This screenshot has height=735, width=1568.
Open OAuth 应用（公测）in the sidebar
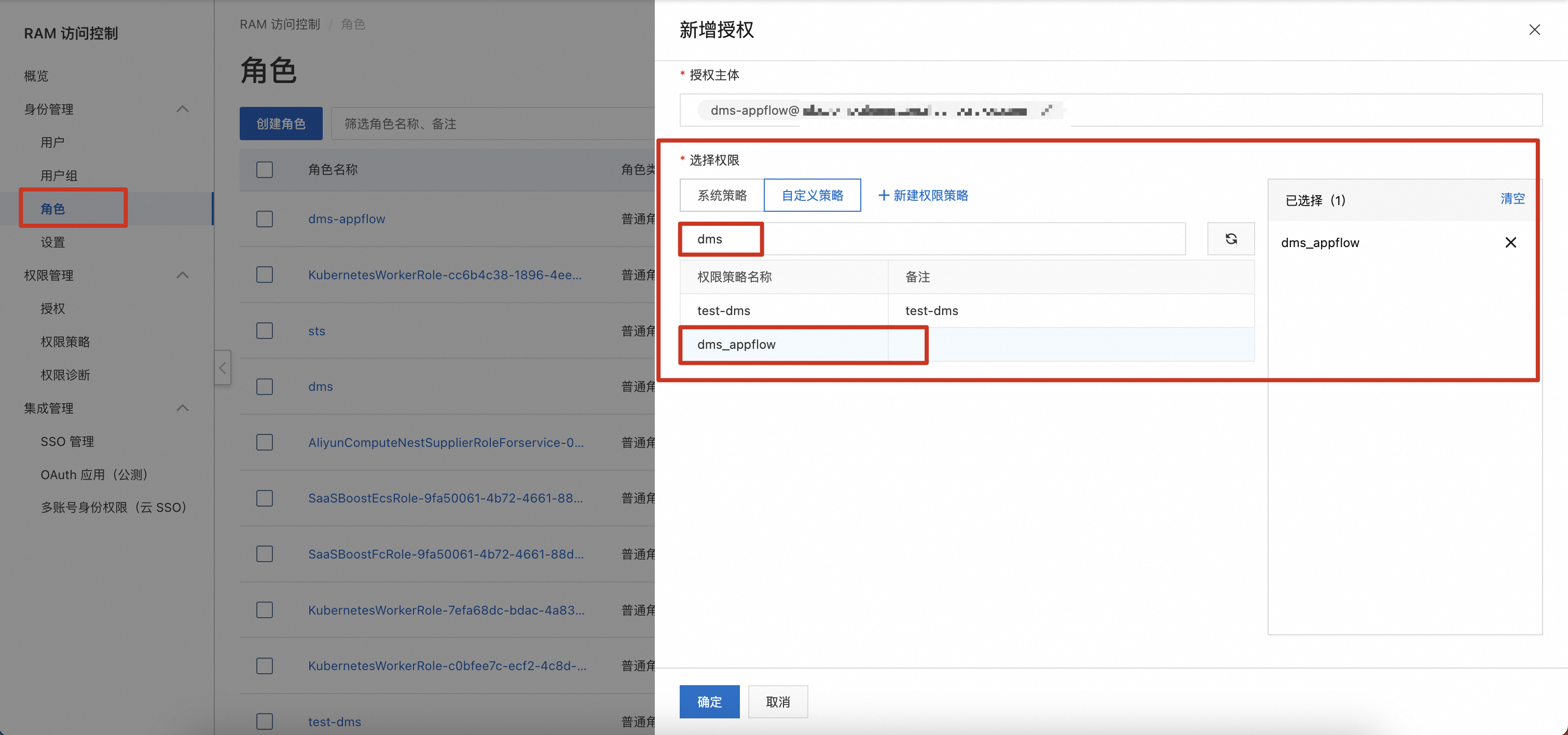tap(94, 474)
